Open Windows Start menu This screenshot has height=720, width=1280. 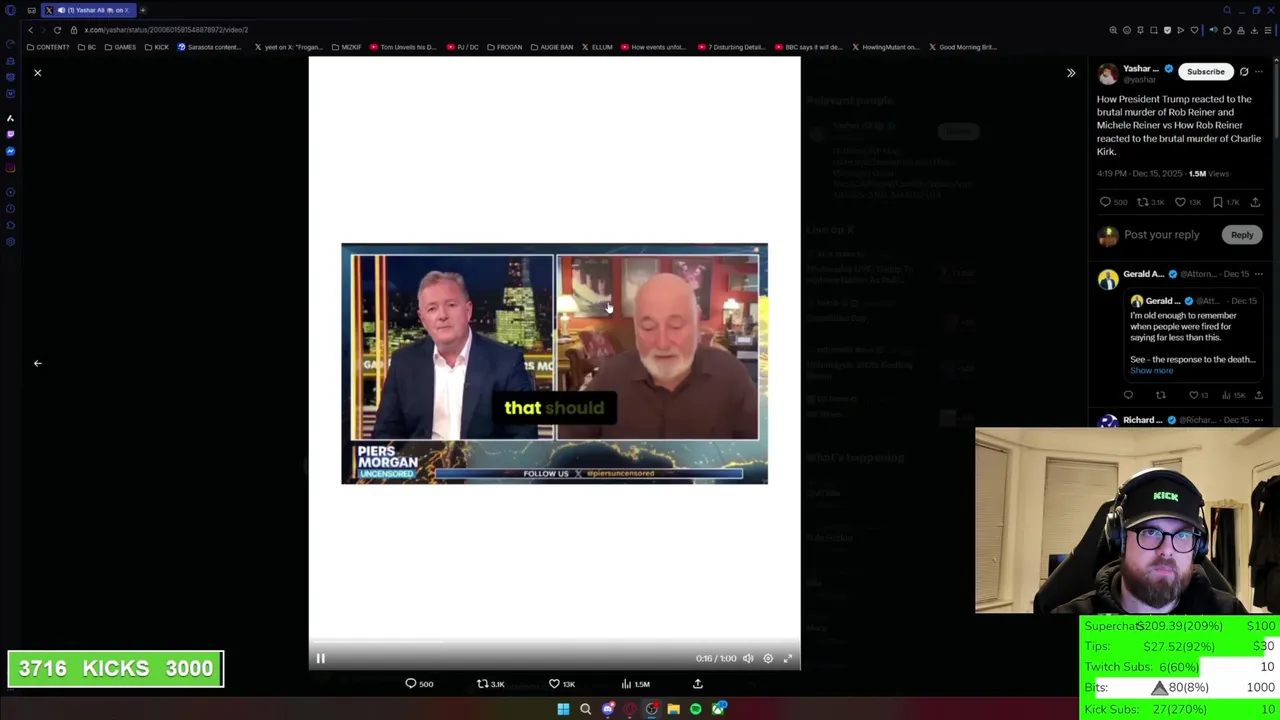point(563,709)
